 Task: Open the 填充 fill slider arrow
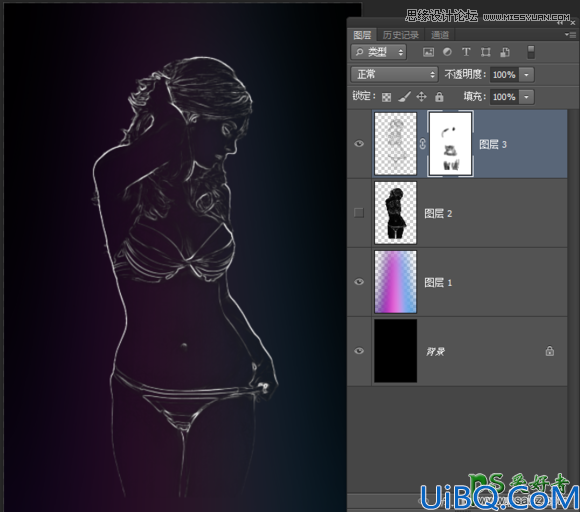point(526,97)
